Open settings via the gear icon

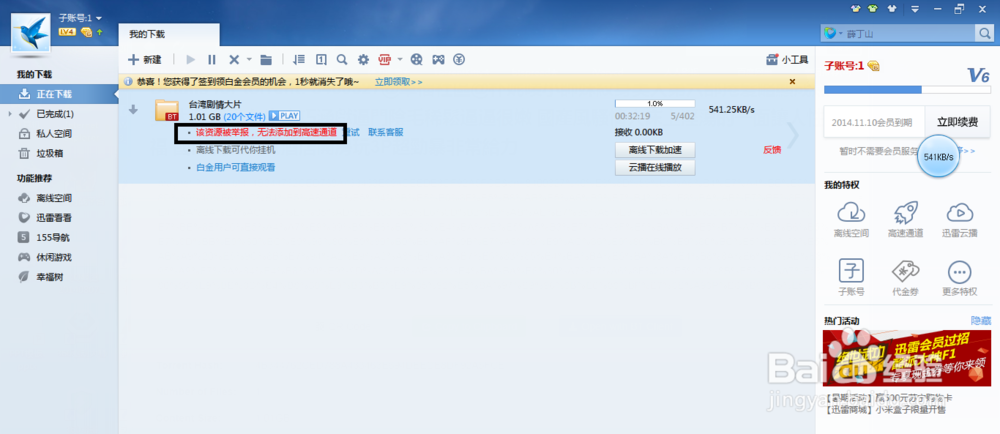(364, 59)
